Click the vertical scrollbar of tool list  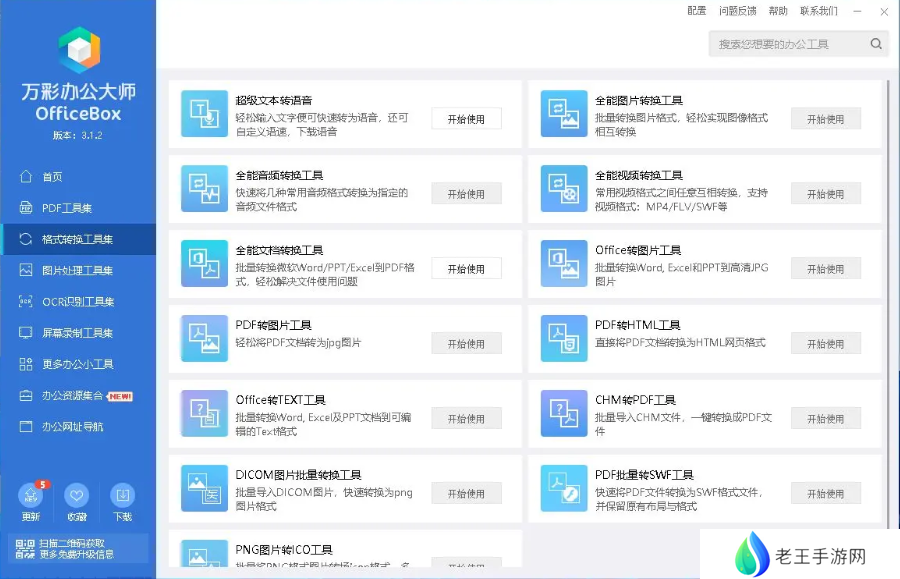[887, 300]
